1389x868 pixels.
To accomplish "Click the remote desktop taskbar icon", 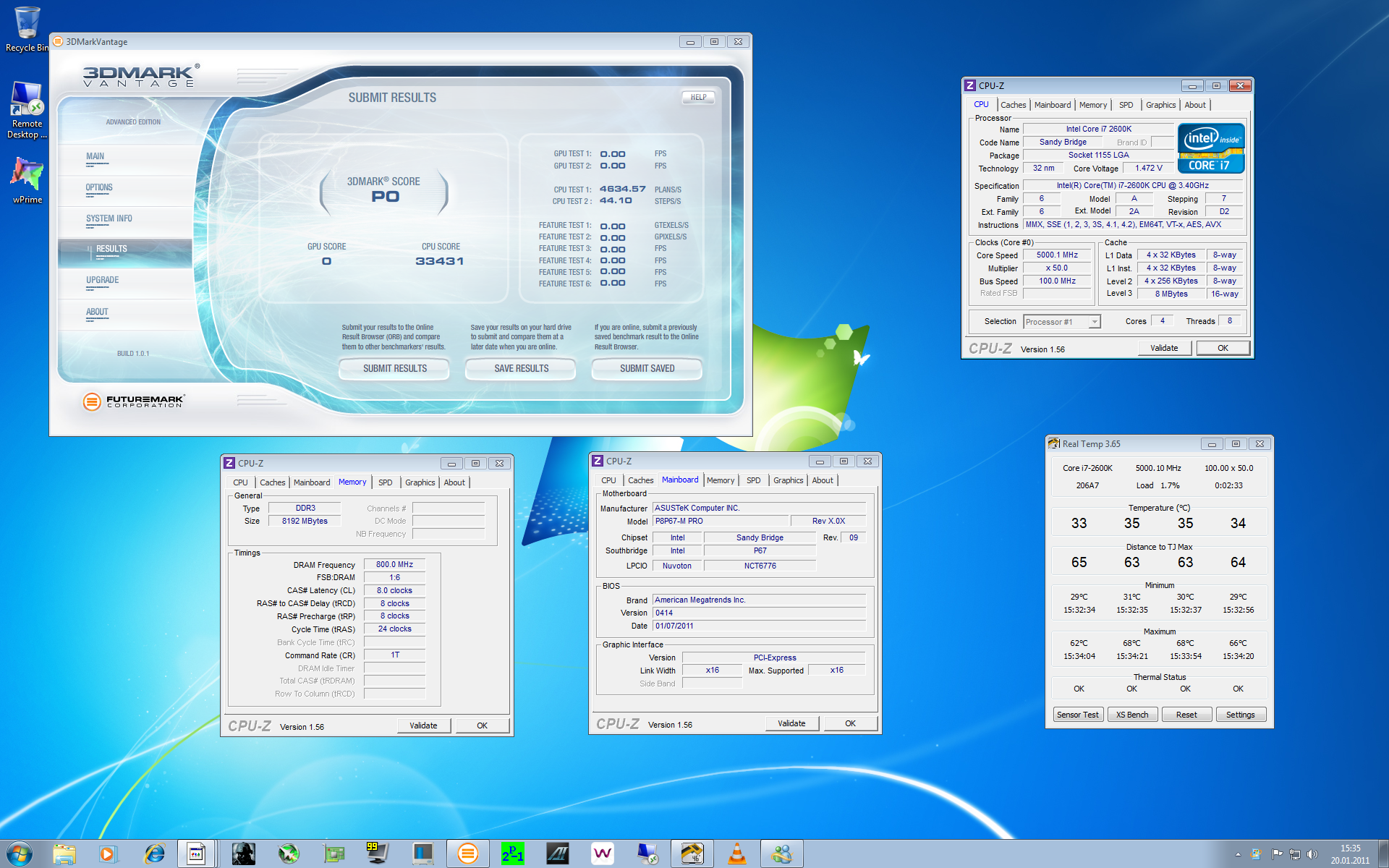I will pos(647,854).
